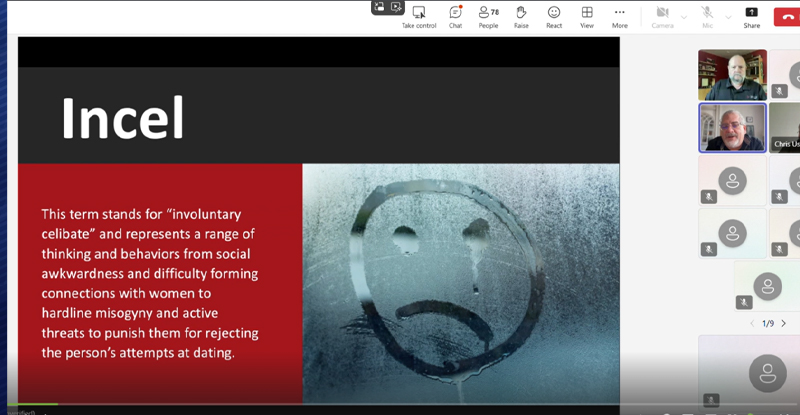Click the large avatar tile below the 1/9 pager
The image size is (800, 415).
pos(749,372)
